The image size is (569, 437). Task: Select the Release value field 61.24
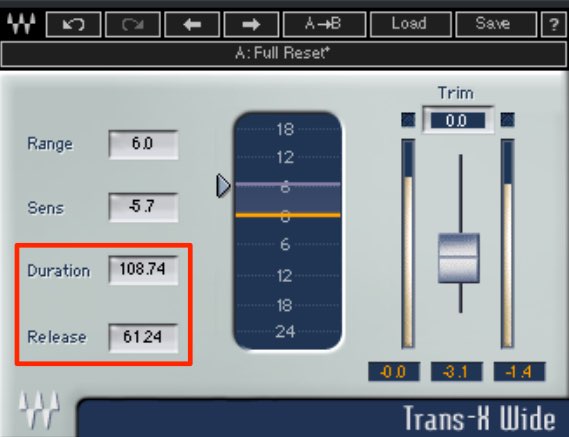143,338
